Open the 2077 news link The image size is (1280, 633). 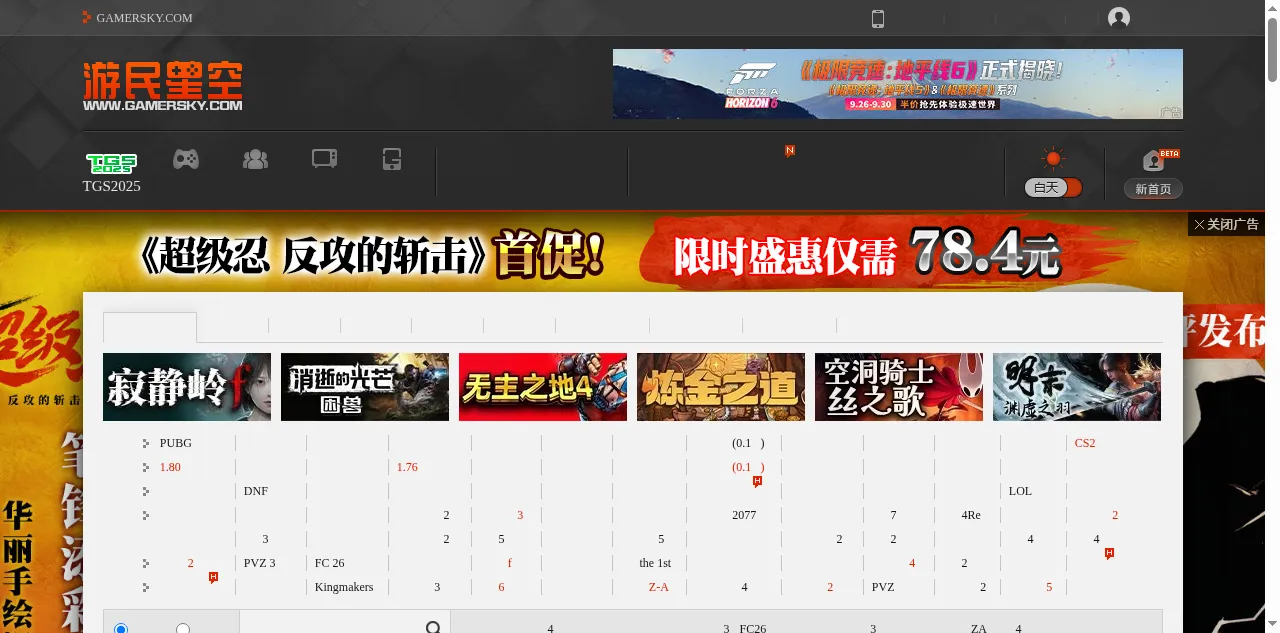744,515
